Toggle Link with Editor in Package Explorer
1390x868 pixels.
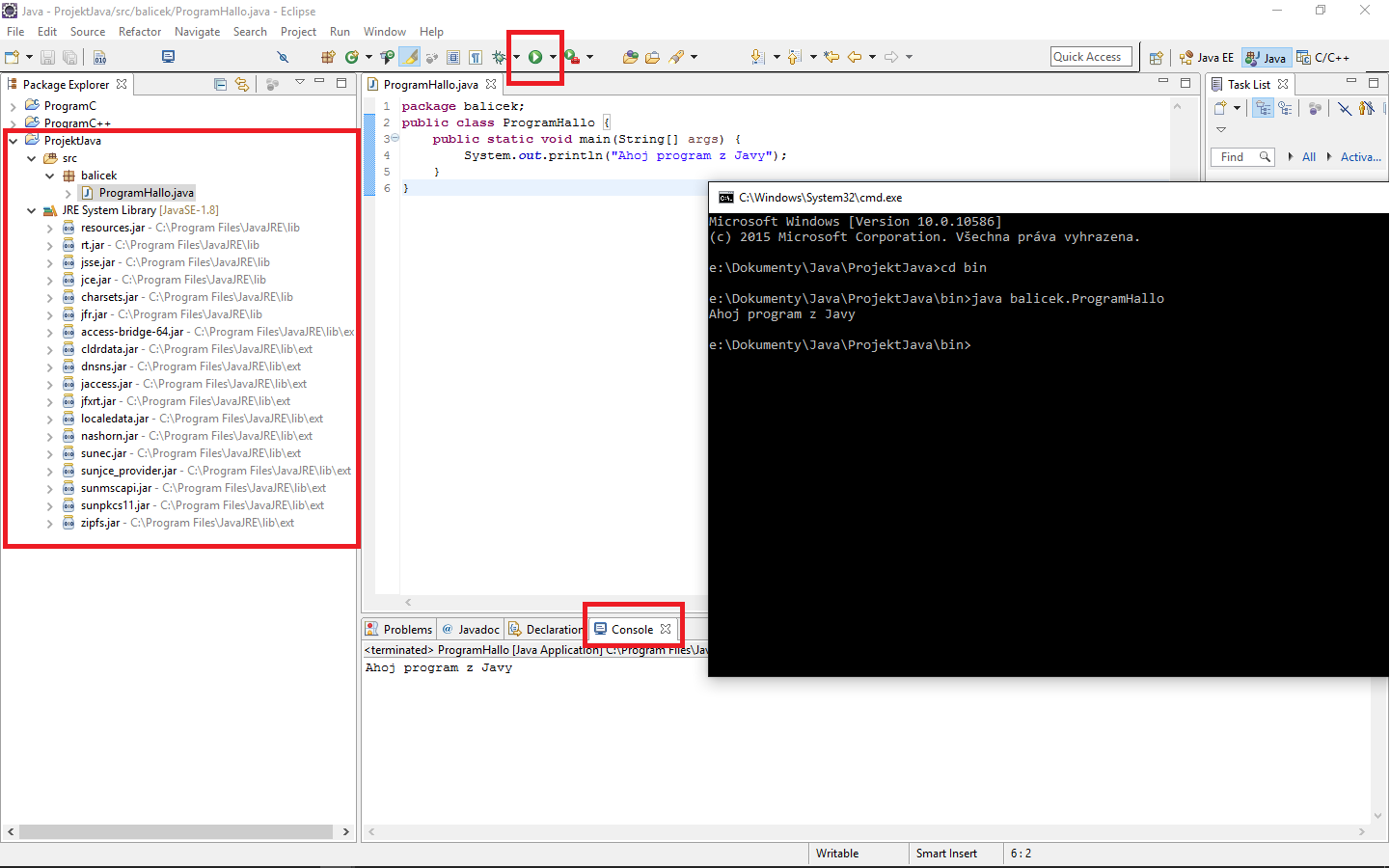[240, 84]
